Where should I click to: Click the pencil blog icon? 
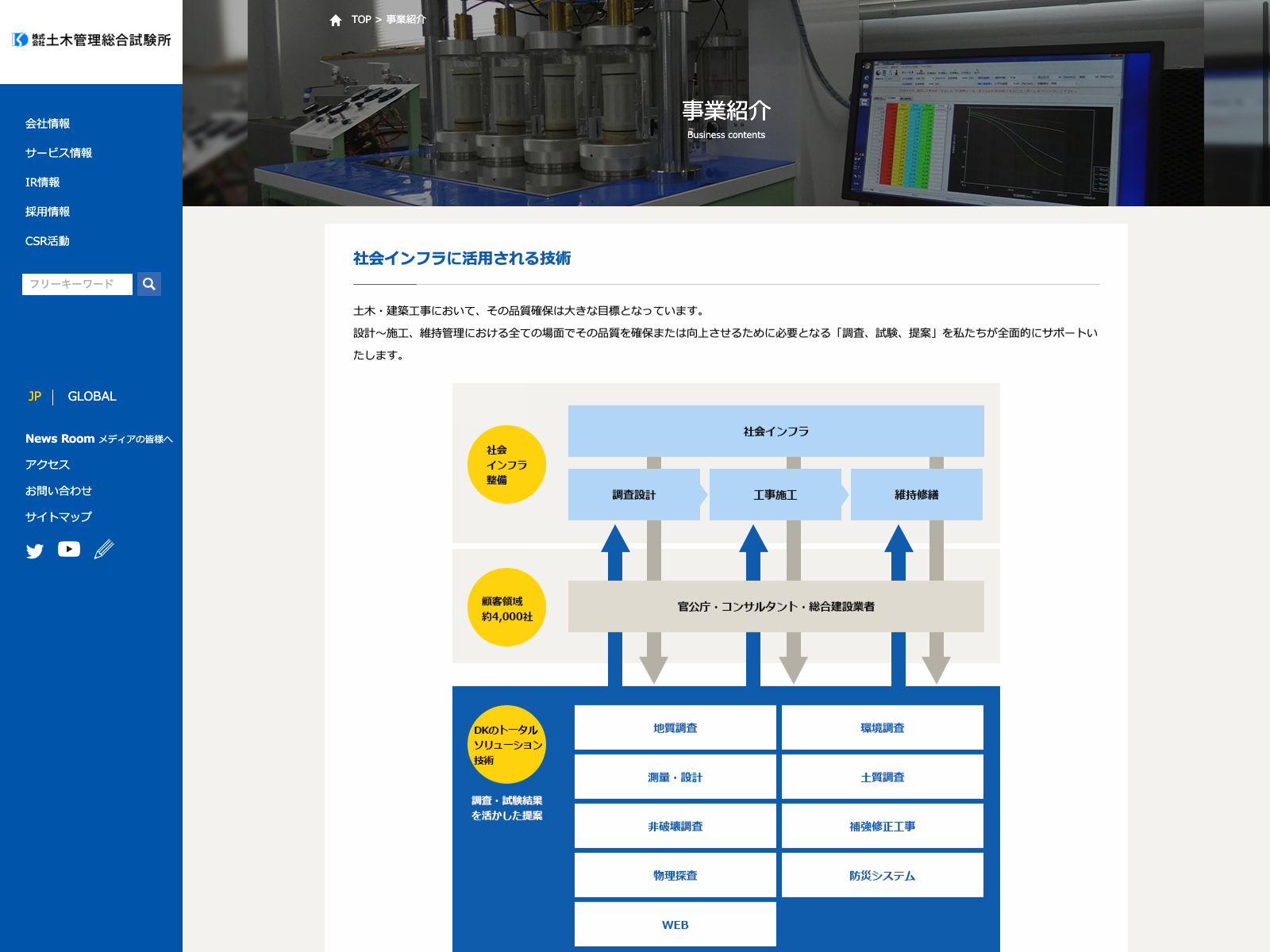click(104, 549)
